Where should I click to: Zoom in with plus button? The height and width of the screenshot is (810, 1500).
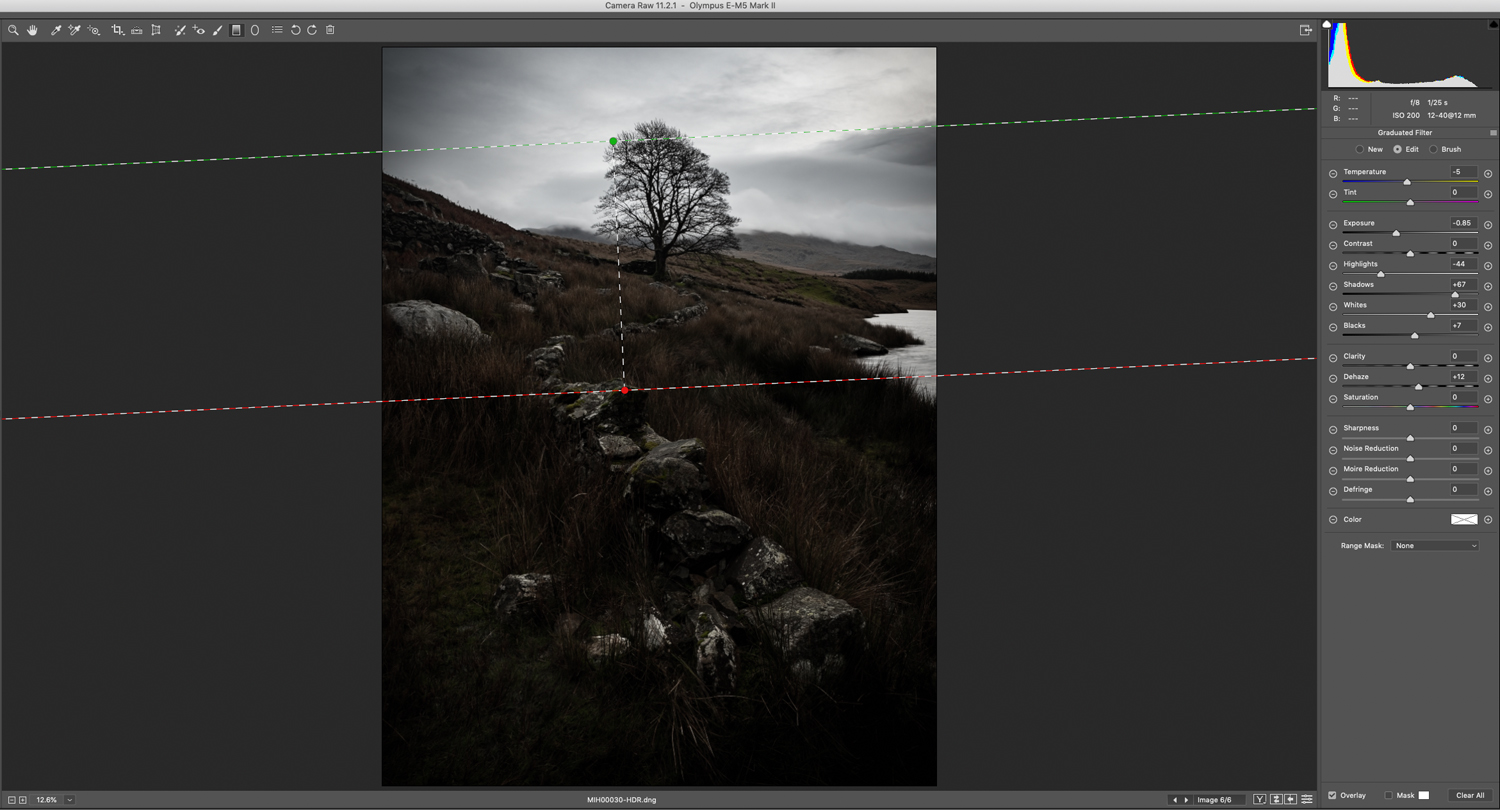23,800
